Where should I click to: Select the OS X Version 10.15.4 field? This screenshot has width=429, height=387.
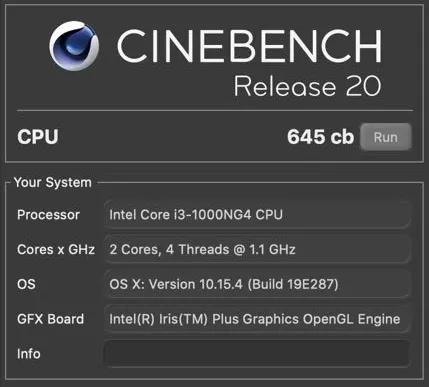tap(257, 284)
